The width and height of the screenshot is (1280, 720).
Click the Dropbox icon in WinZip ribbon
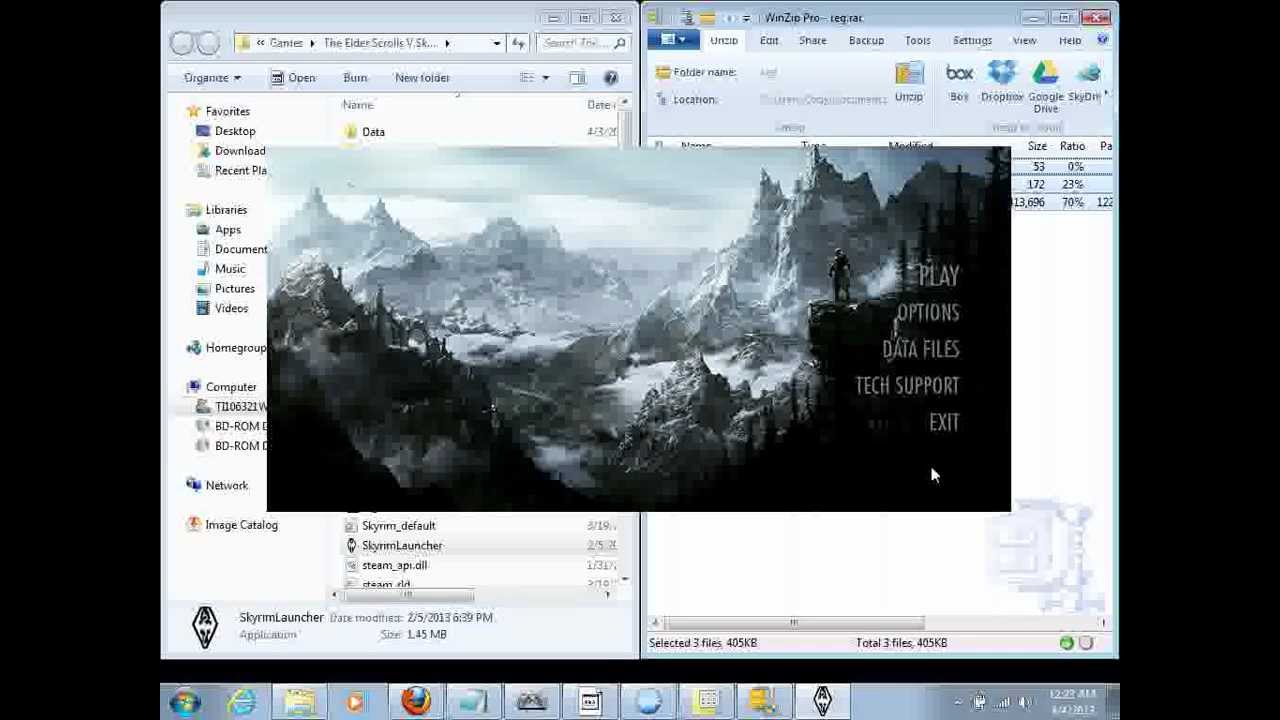click(x=1001, y=81)
